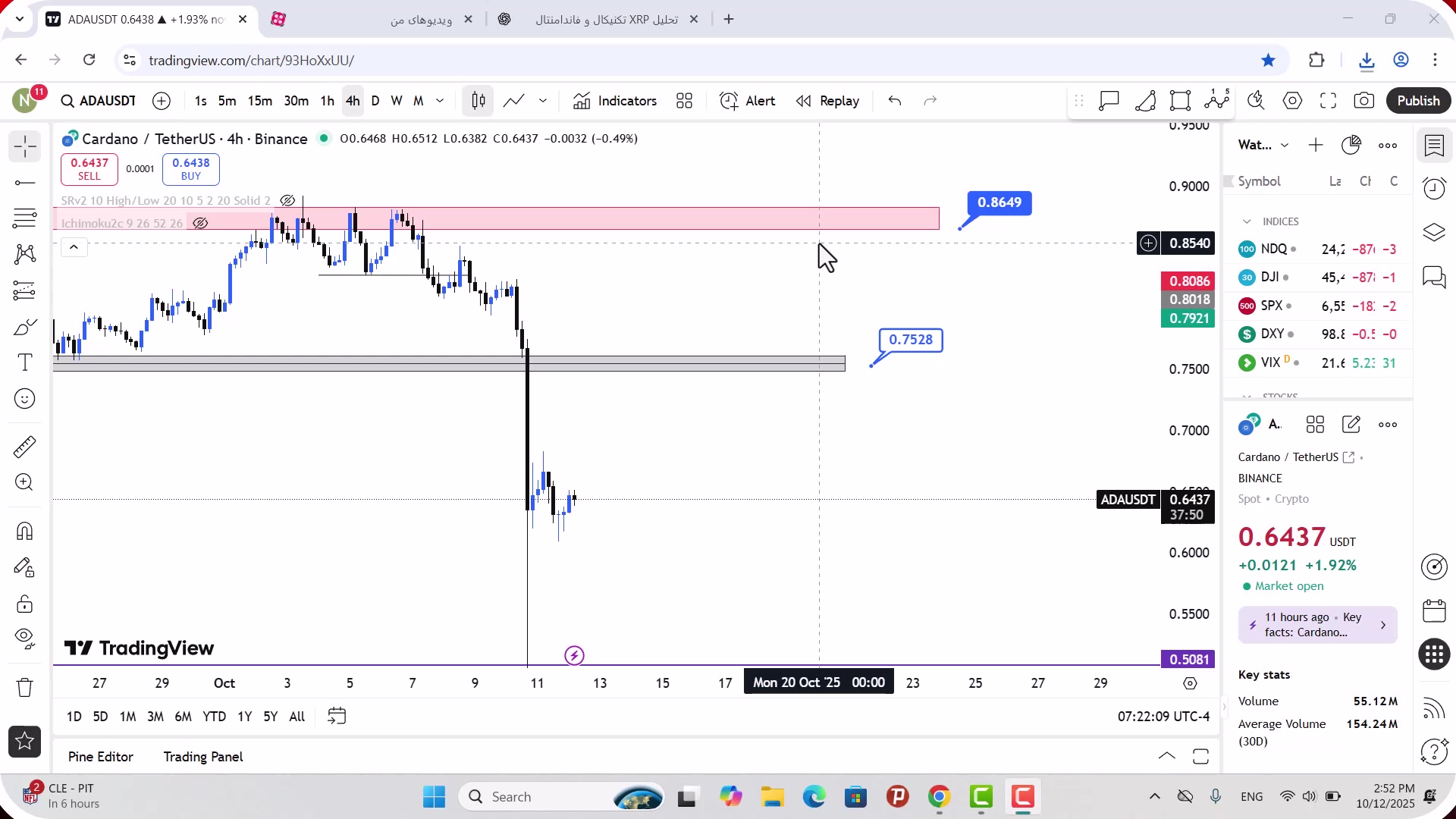Select the ruler measure tool

point(24,447)
